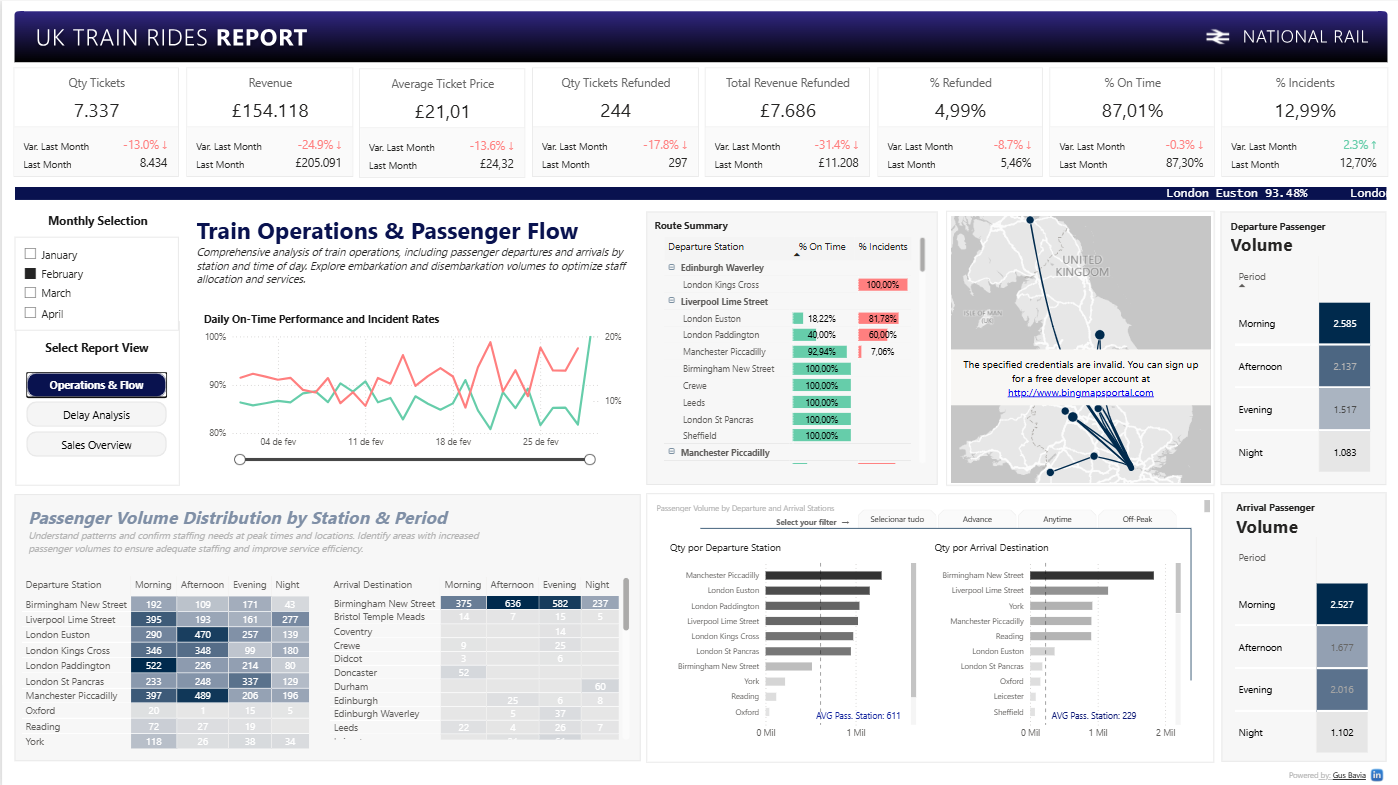Collapse the Liverpool Lime Street group

[x=672, y=302]
